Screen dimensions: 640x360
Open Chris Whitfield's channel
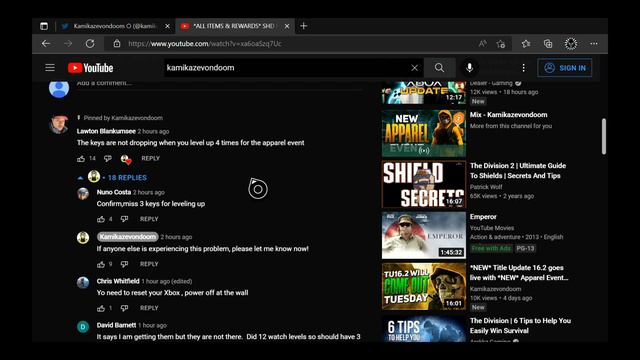[118, 281]
